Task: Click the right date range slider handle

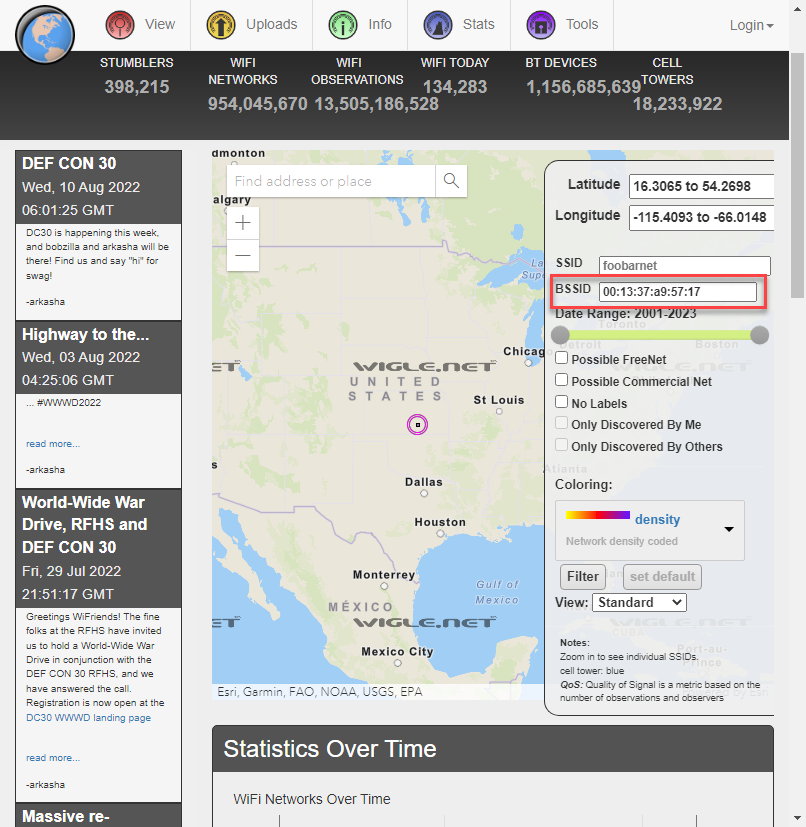Action: [760, 335]
